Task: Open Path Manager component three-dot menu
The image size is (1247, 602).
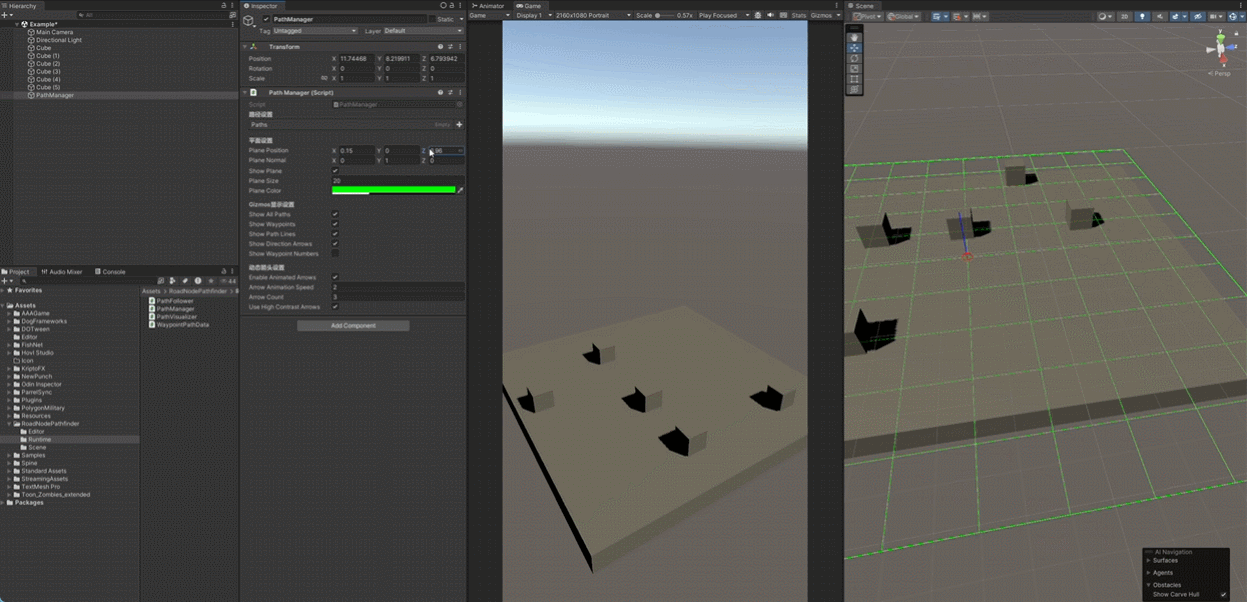Action: point(460,92)
